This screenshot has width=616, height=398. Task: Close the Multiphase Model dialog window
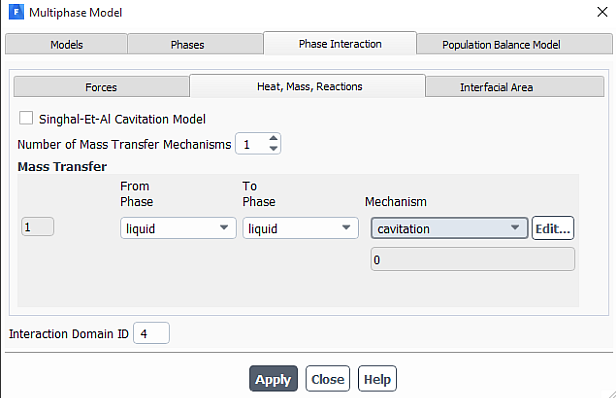coord(602,12)
